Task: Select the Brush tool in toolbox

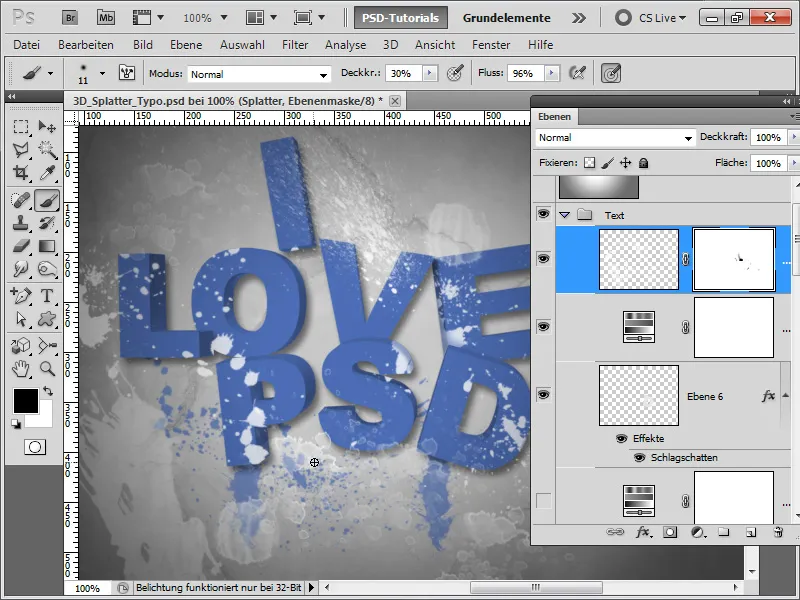Action: 47,200
